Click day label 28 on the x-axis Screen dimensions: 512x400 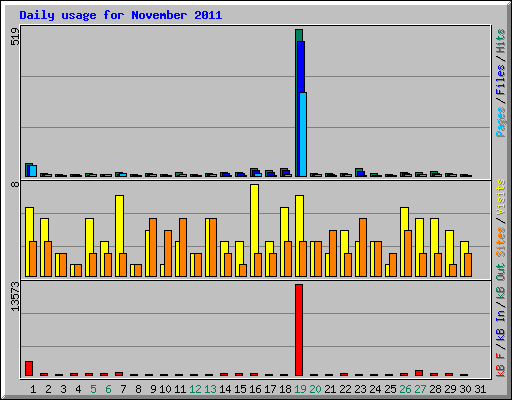point(435,389)
